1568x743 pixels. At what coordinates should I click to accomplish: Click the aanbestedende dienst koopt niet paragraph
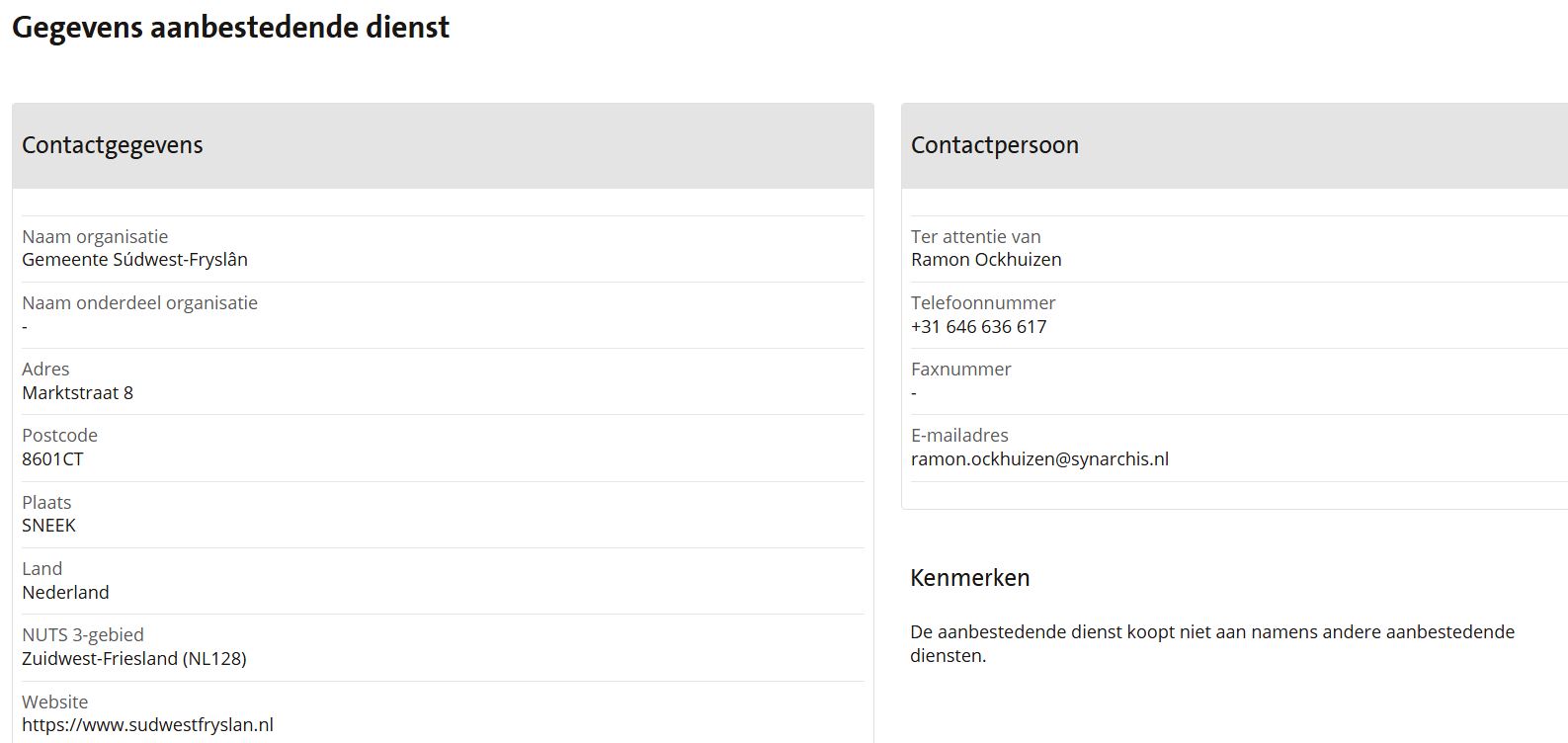(1212, 643)
